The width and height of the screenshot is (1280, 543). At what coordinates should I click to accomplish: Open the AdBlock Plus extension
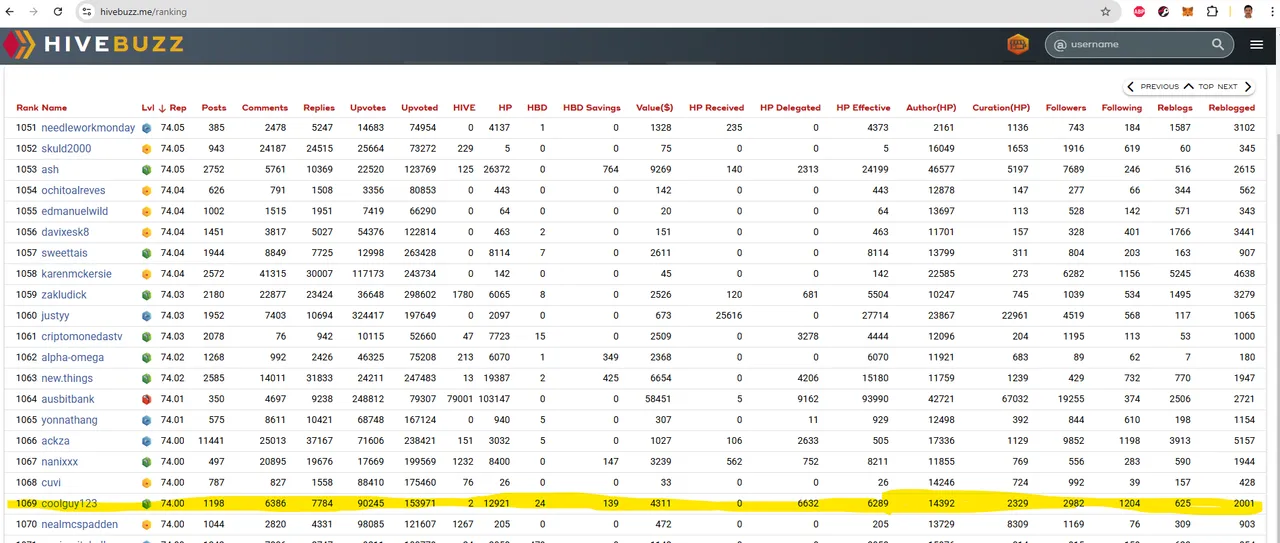(1139, 12)
